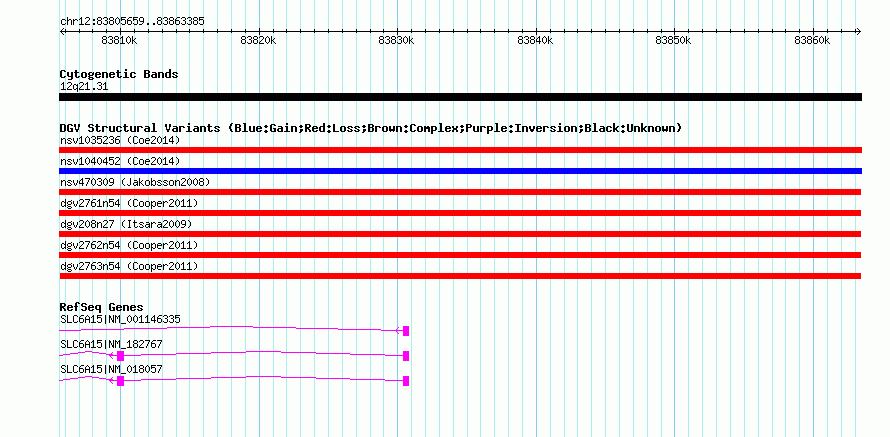
Task: Select the red dgv208n27 variant bar
Action: click(x=460, y=234)
